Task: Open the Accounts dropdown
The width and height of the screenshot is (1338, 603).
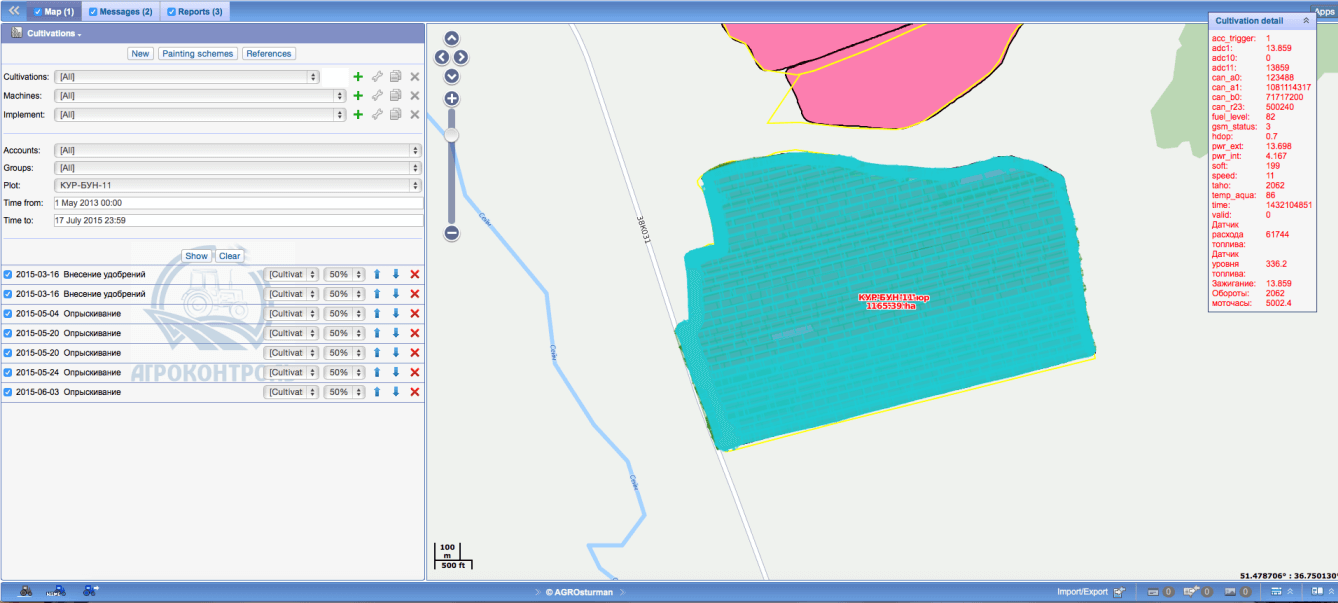Action: pos(237,150)
